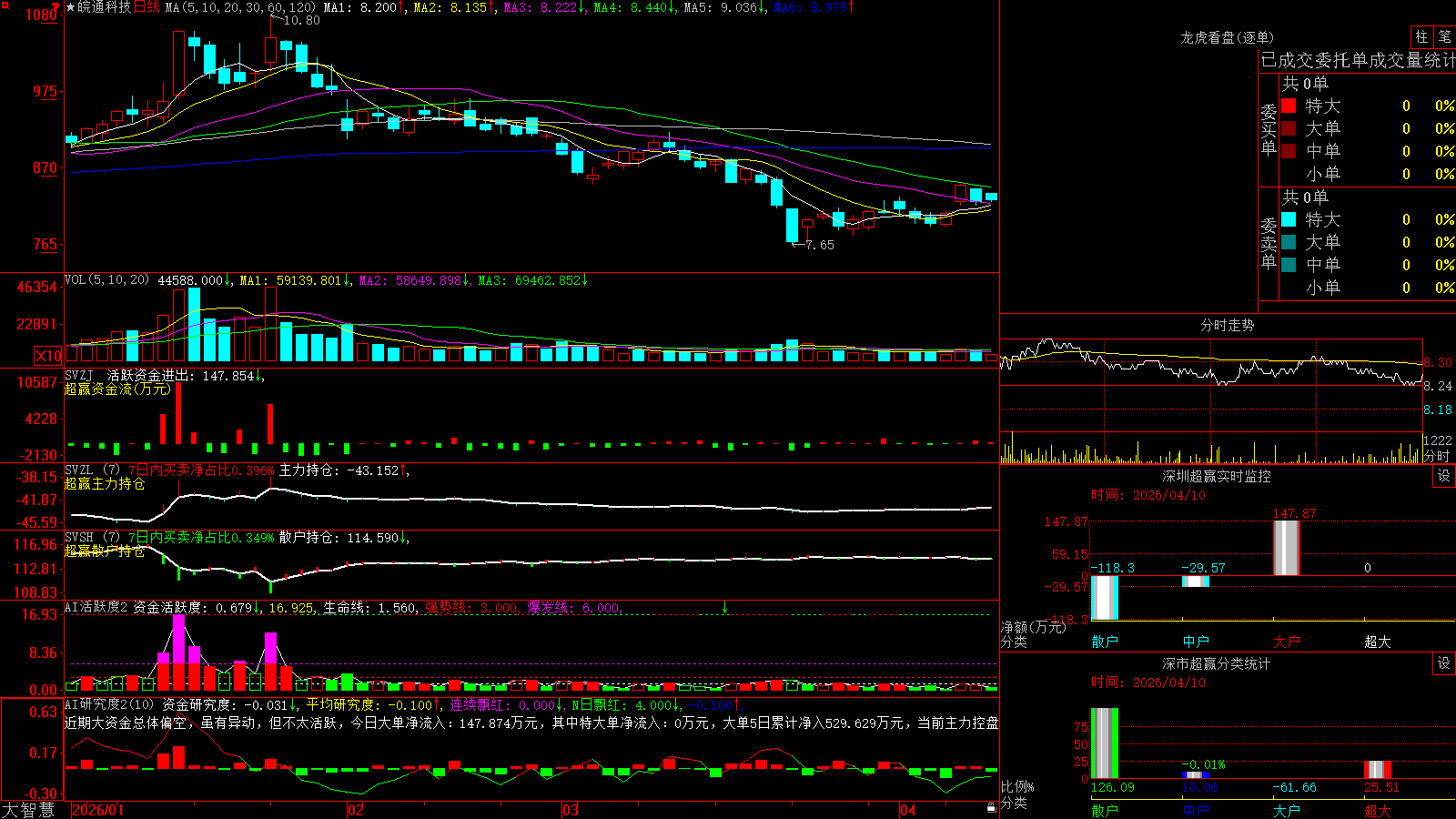Click the star icon beside 皖通科技
This screenshot has height=819, width=1456.
click(x=71, y=7)
